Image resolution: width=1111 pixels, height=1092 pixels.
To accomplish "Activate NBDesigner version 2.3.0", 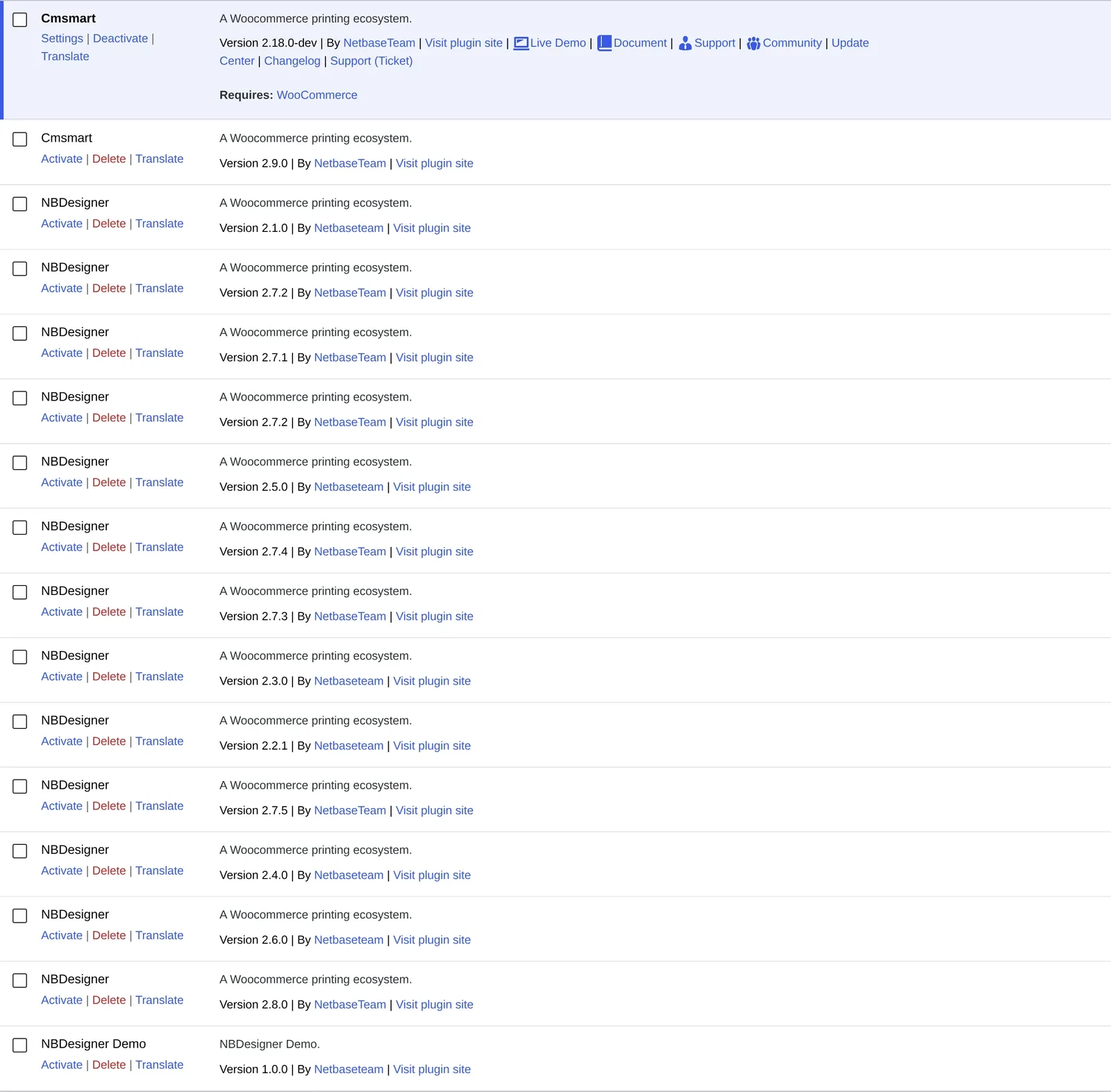I will click(x=62, y=676).
